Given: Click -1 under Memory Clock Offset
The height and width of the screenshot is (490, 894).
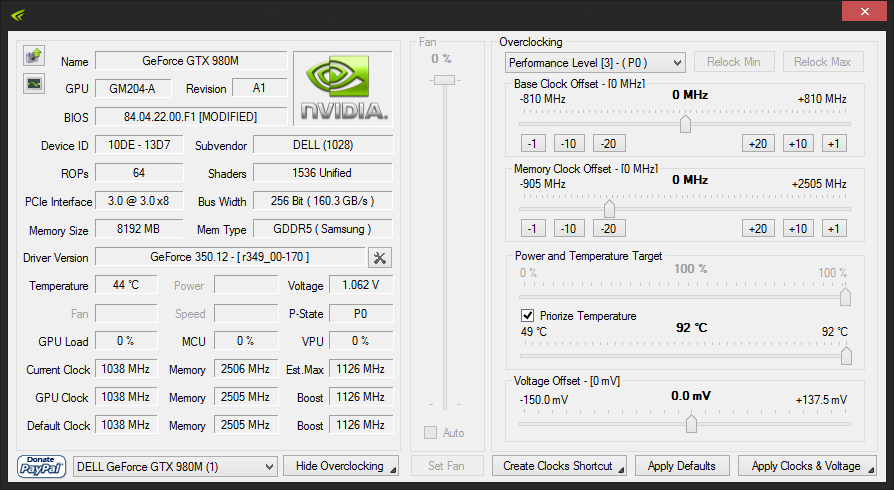Looking at the screenshot, I should (x=533, y=229).
